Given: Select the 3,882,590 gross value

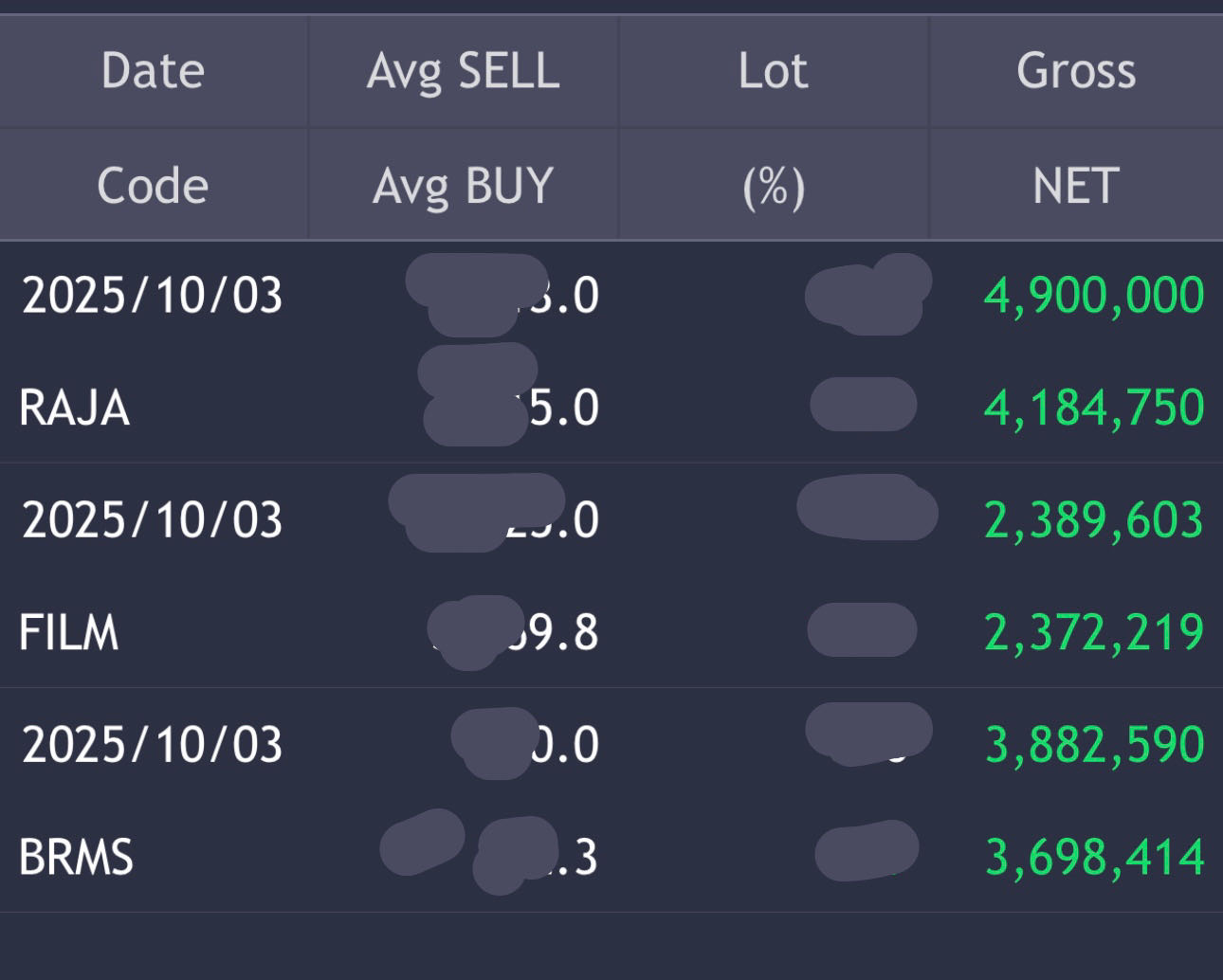Looking at the screenshot, I should [x=1094, y=744].
